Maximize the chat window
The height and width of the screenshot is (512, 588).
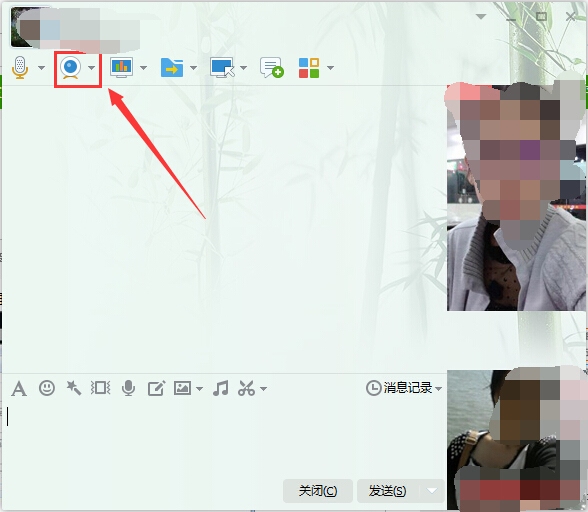click(541, 17)
